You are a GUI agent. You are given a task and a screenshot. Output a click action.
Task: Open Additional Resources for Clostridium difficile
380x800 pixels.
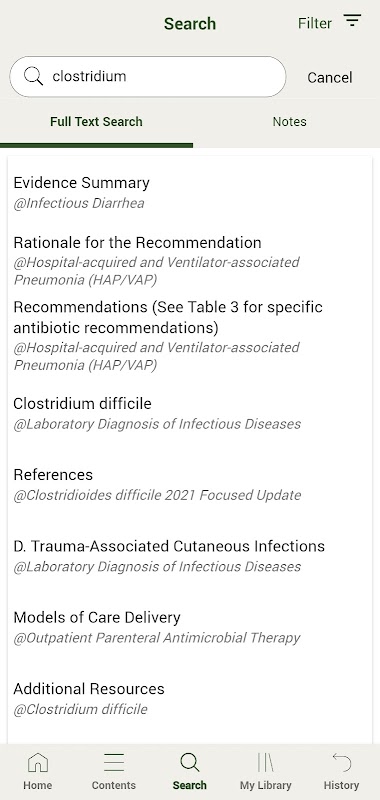[x=190, y=699]
